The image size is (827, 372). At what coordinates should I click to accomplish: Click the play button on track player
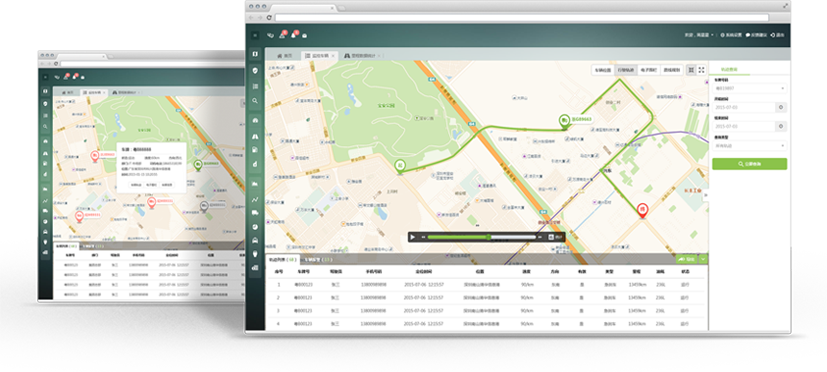[412, 237]
